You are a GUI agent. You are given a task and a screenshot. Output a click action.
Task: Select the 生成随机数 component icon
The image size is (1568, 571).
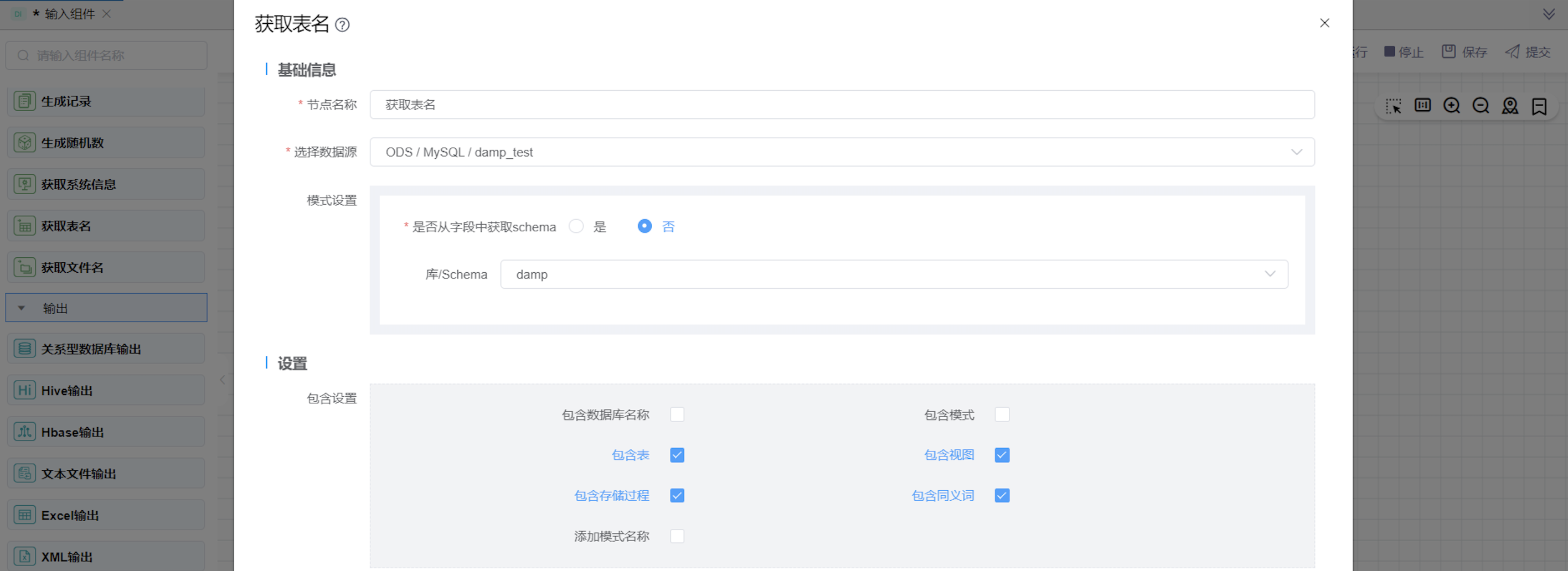click(x=25, y=142)
